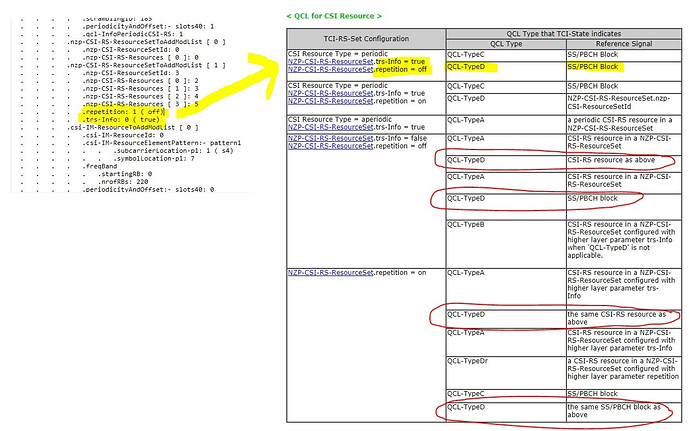Select 'a periodic CSI-RS resource in a NZP-CSI-RS-ResourceSet' cell
The width and height of the screenshot is (690, 431).
[624, 124]
